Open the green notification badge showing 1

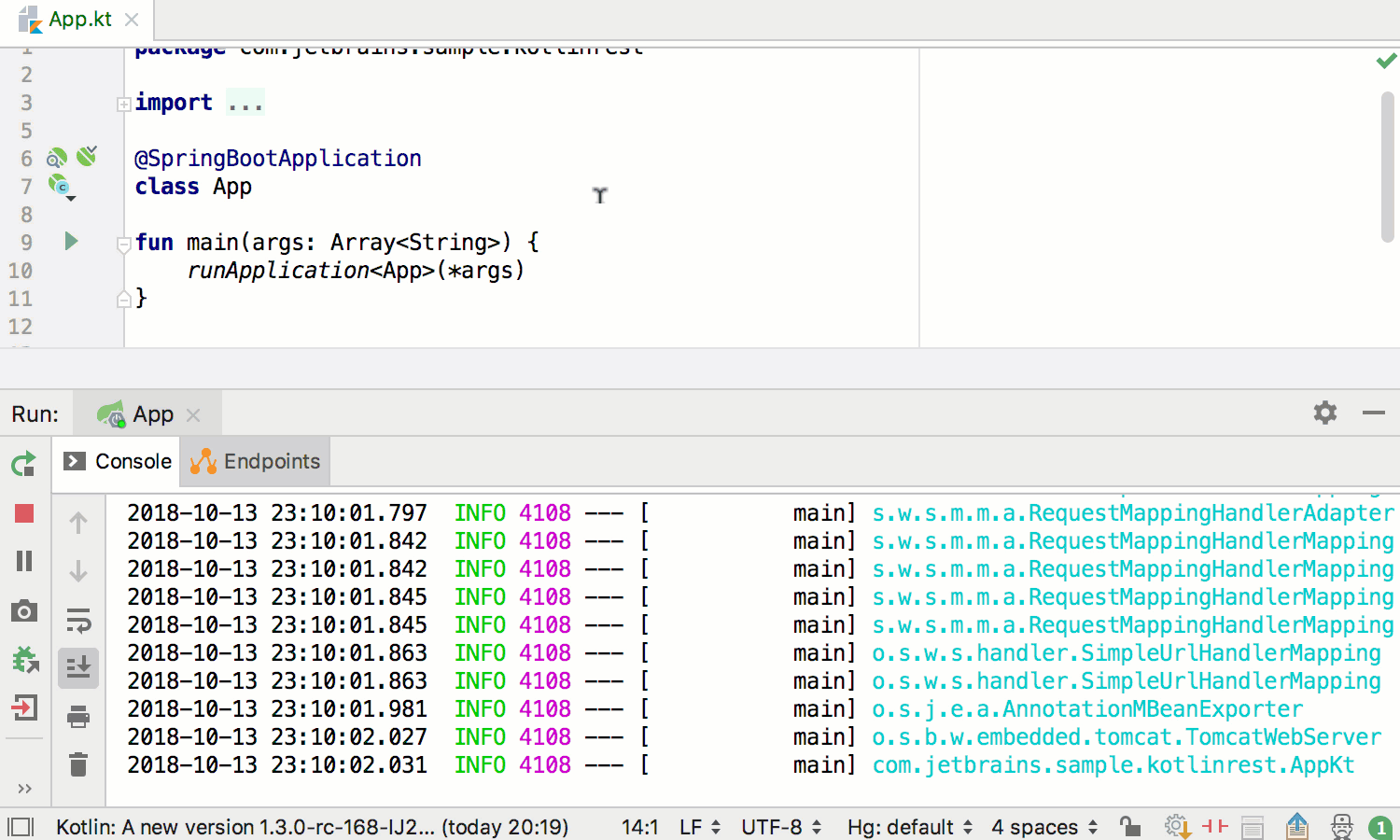point(1379,826)
